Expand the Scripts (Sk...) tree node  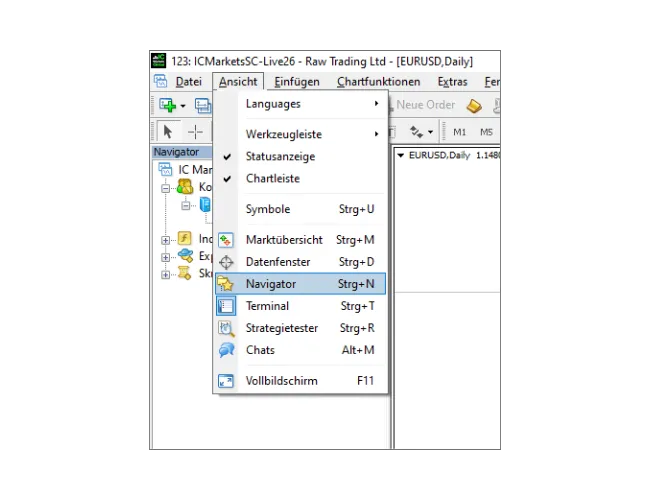point(165,274)
